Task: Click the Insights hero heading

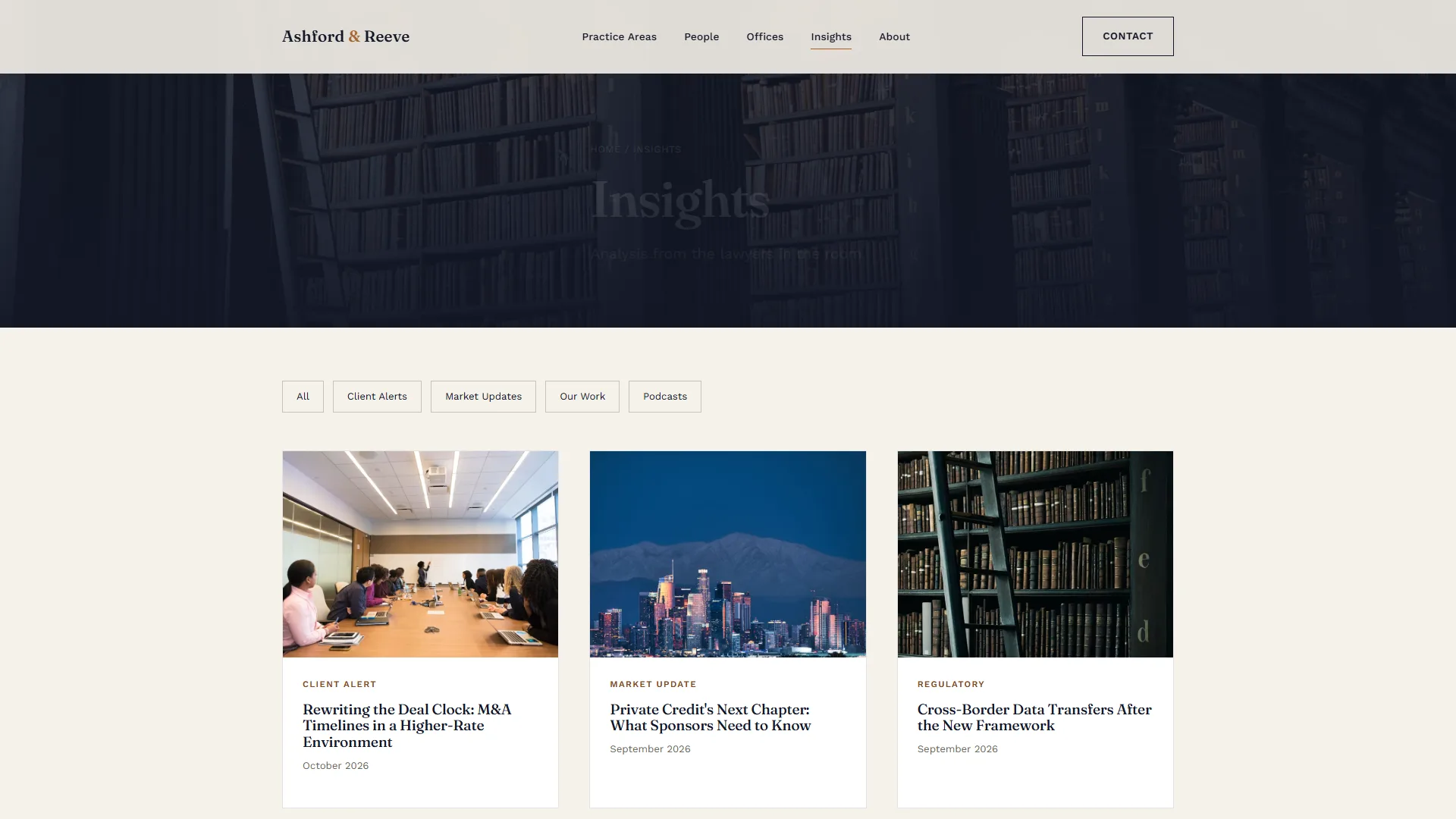Action: click(680, 201)
